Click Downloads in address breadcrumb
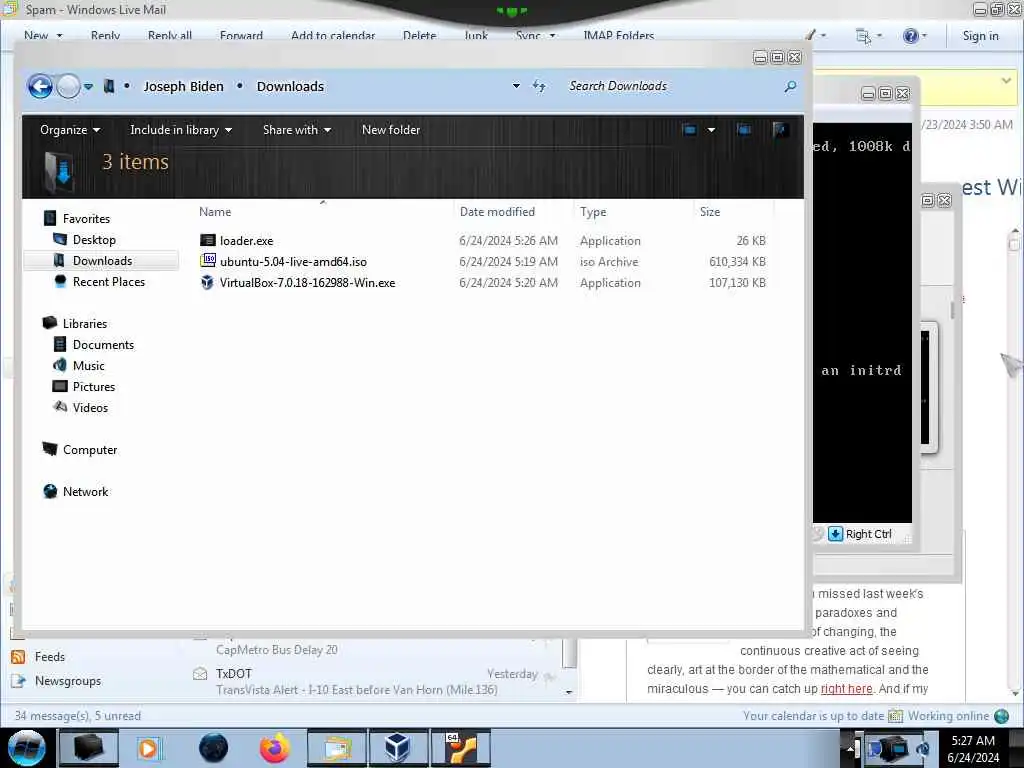This screenshot has height=768, width=1024. coord(290,86)
